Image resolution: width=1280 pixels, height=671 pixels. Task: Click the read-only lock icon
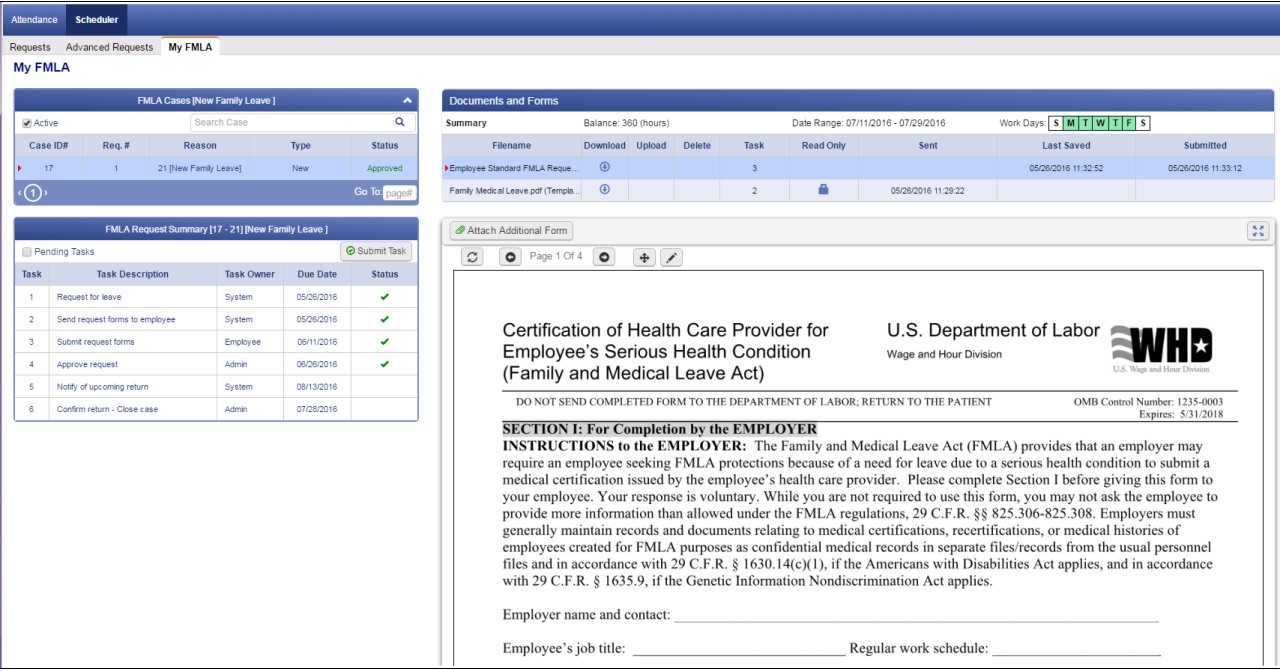pos(823,189)
